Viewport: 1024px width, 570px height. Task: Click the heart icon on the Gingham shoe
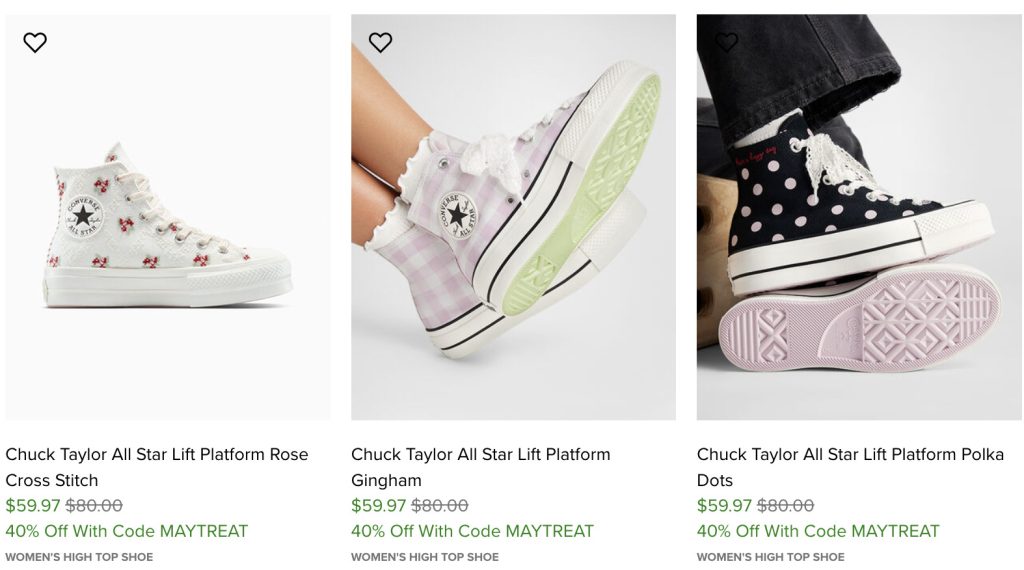380,42
